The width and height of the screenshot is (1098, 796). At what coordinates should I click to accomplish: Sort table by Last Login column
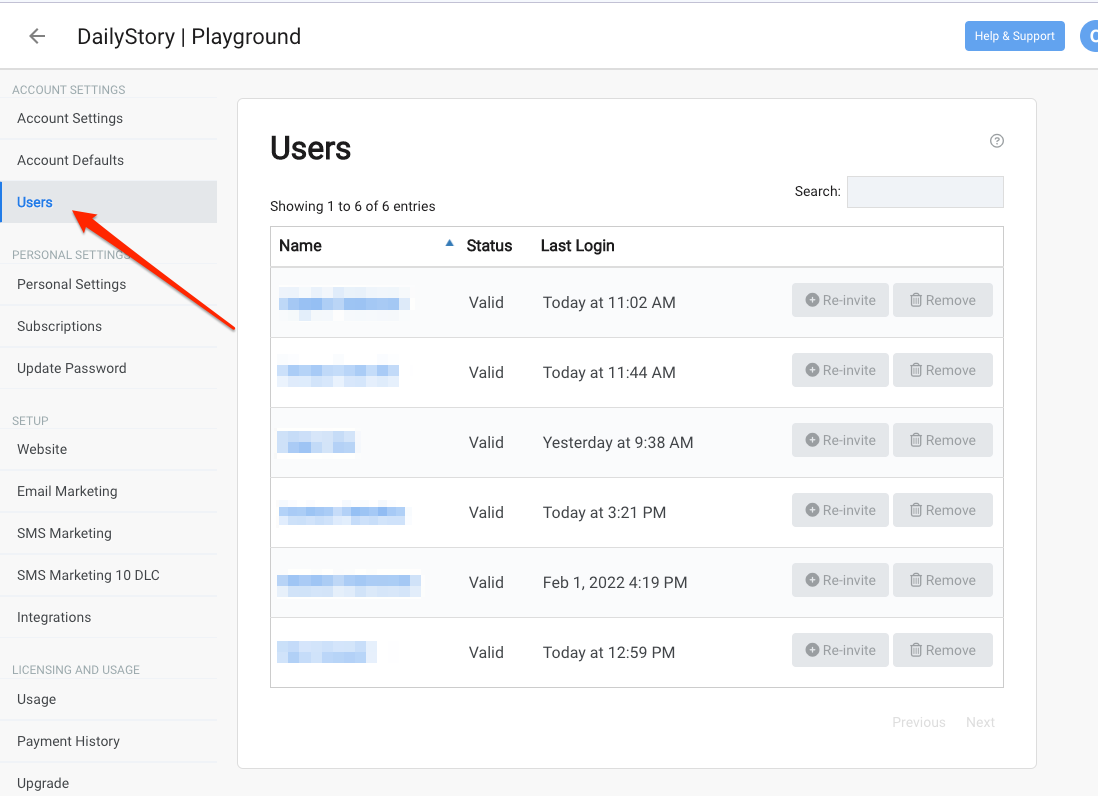[x=578, y=246]
